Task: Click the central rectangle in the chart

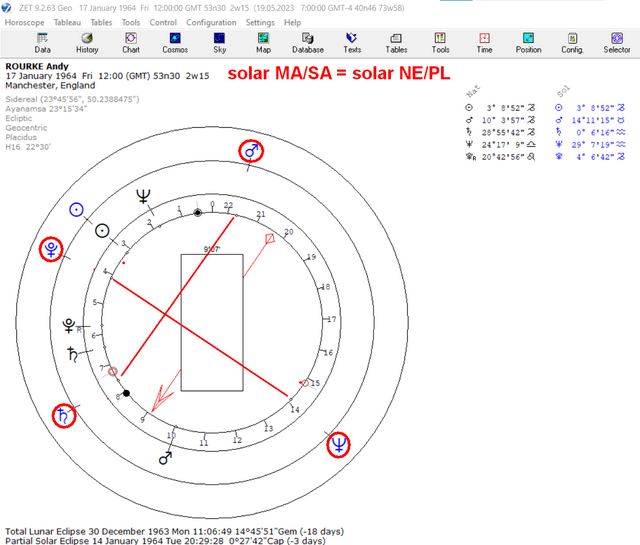Action: tap(212, 323)
